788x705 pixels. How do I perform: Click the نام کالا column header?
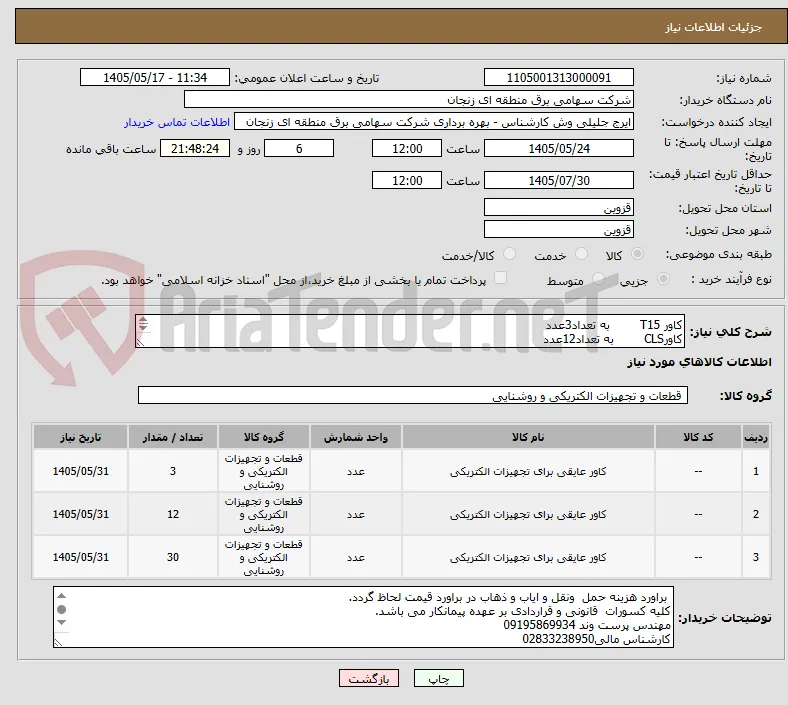coord(528,437)
